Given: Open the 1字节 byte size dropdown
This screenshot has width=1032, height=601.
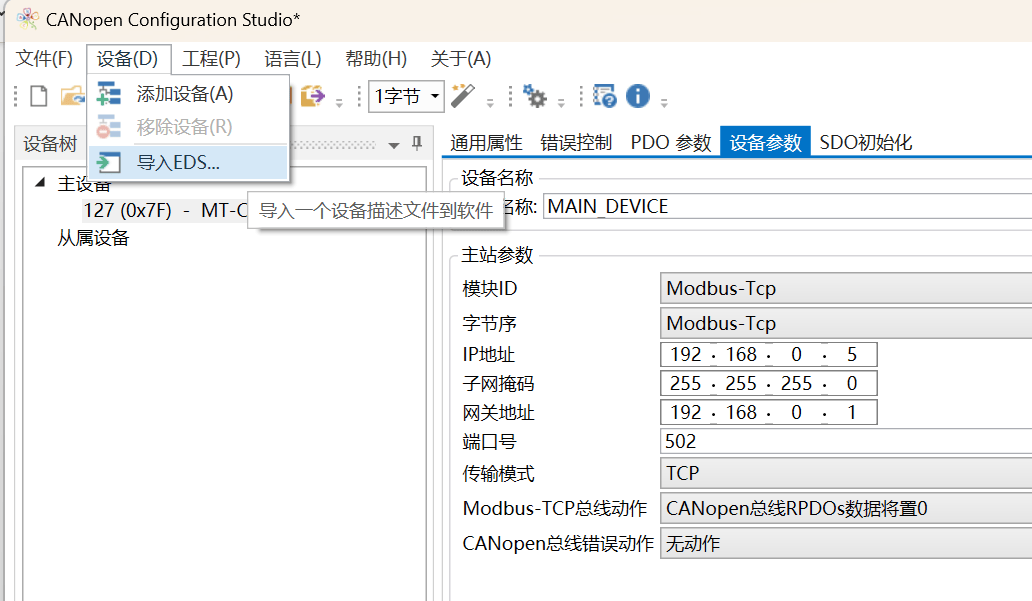Looking at the screenshot, I should click(x=406, y=97).
